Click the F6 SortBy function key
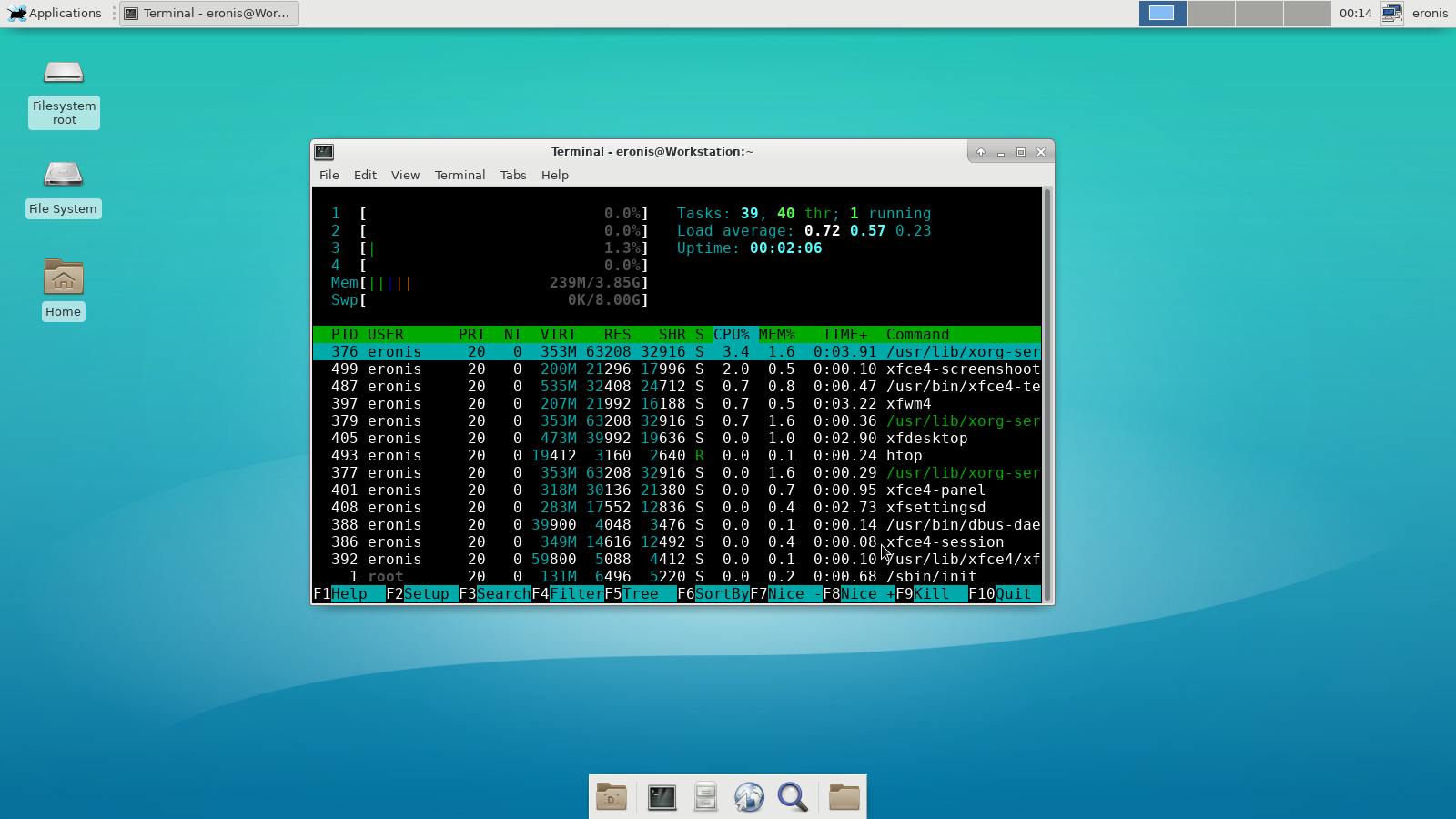Viewport: 1456px width, 819px height. tap(713, 593)
